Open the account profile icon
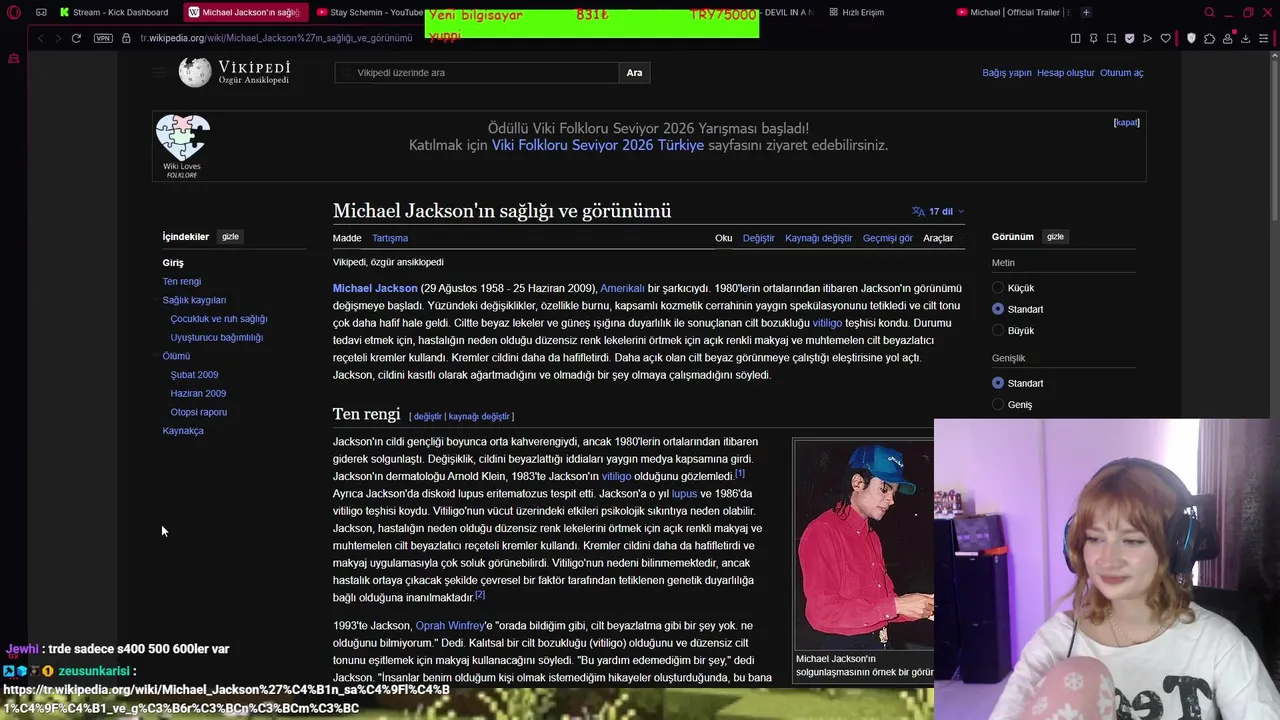Viewport: 1280px width, 720px height. (x=1227, y=38)
